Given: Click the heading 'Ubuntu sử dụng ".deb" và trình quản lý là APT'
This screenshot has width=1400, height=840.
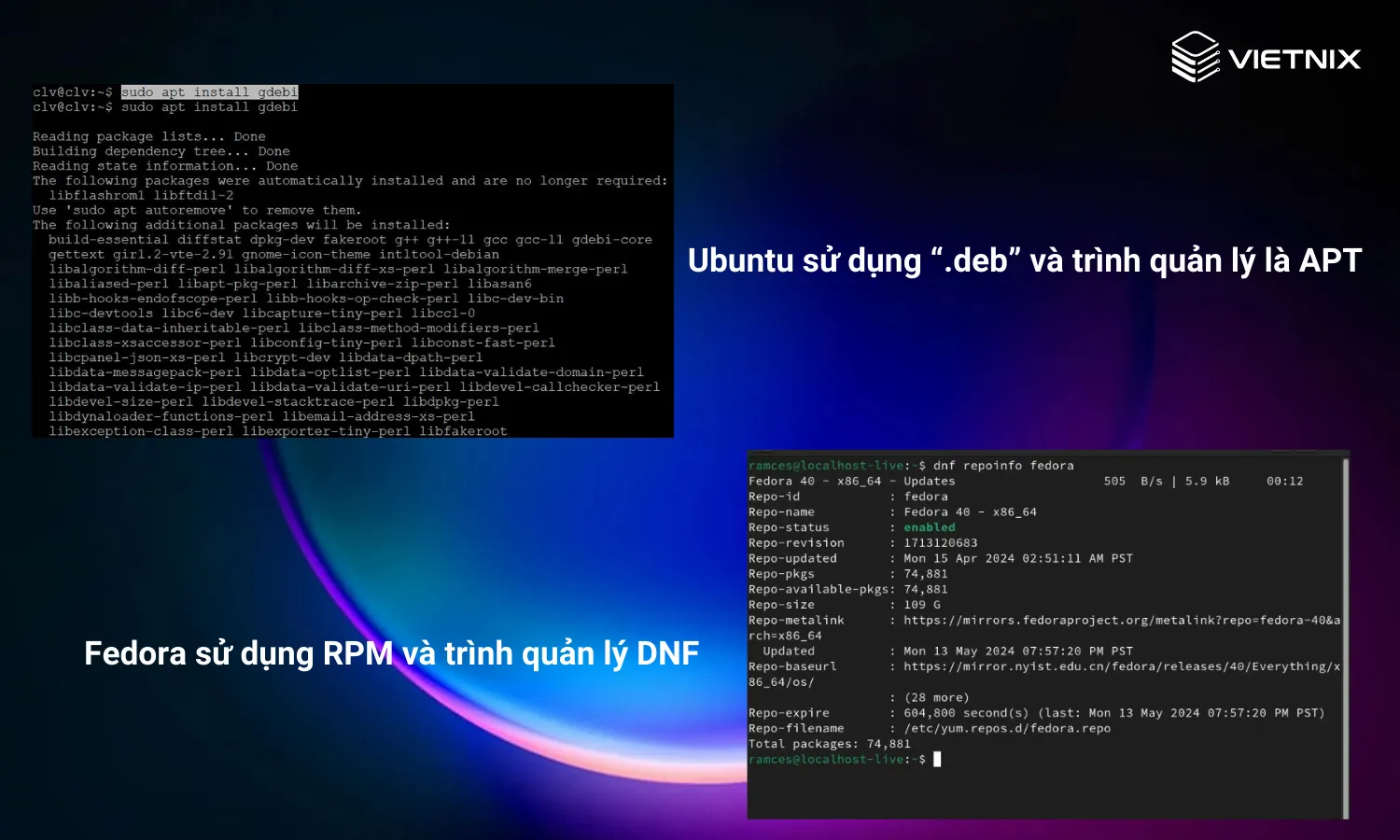Looking at the screenshot, I should pyautogui.click(x=1025, y=260).
